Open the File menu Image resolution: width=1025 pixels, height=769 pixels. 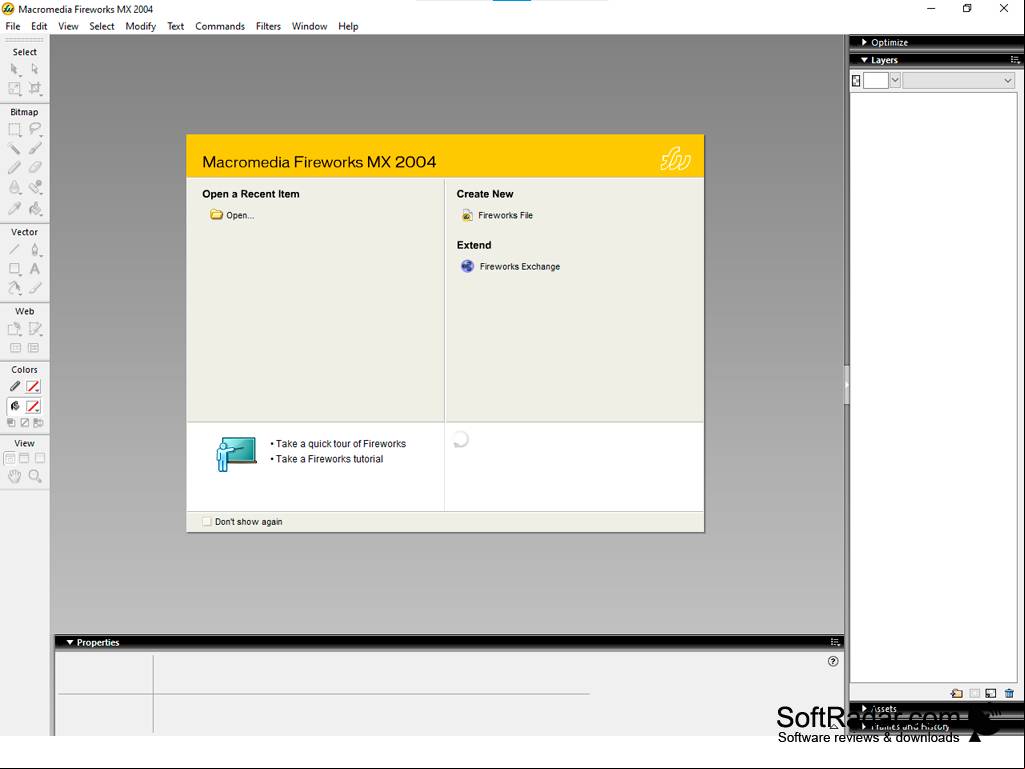(x=13, y=27)
